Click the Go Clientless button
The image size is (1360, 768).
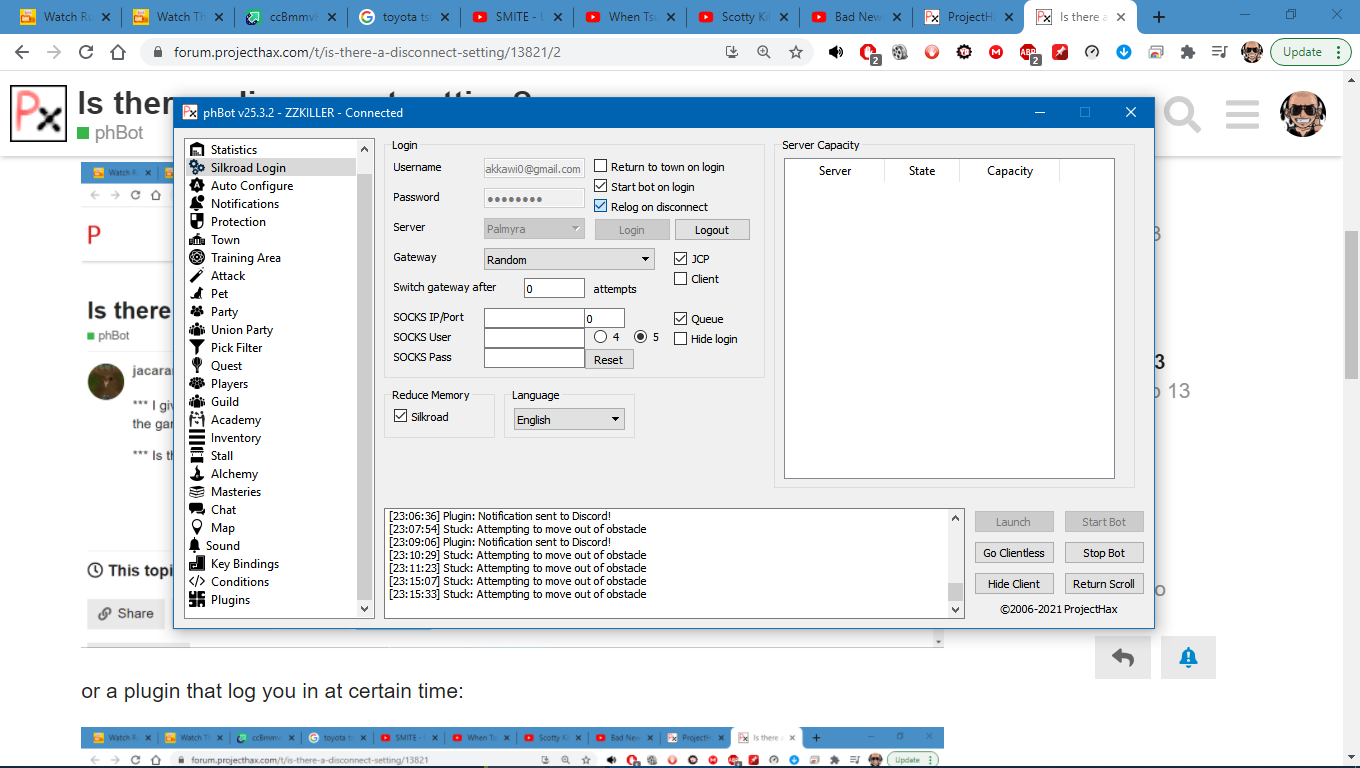(x=1013, y=553)
